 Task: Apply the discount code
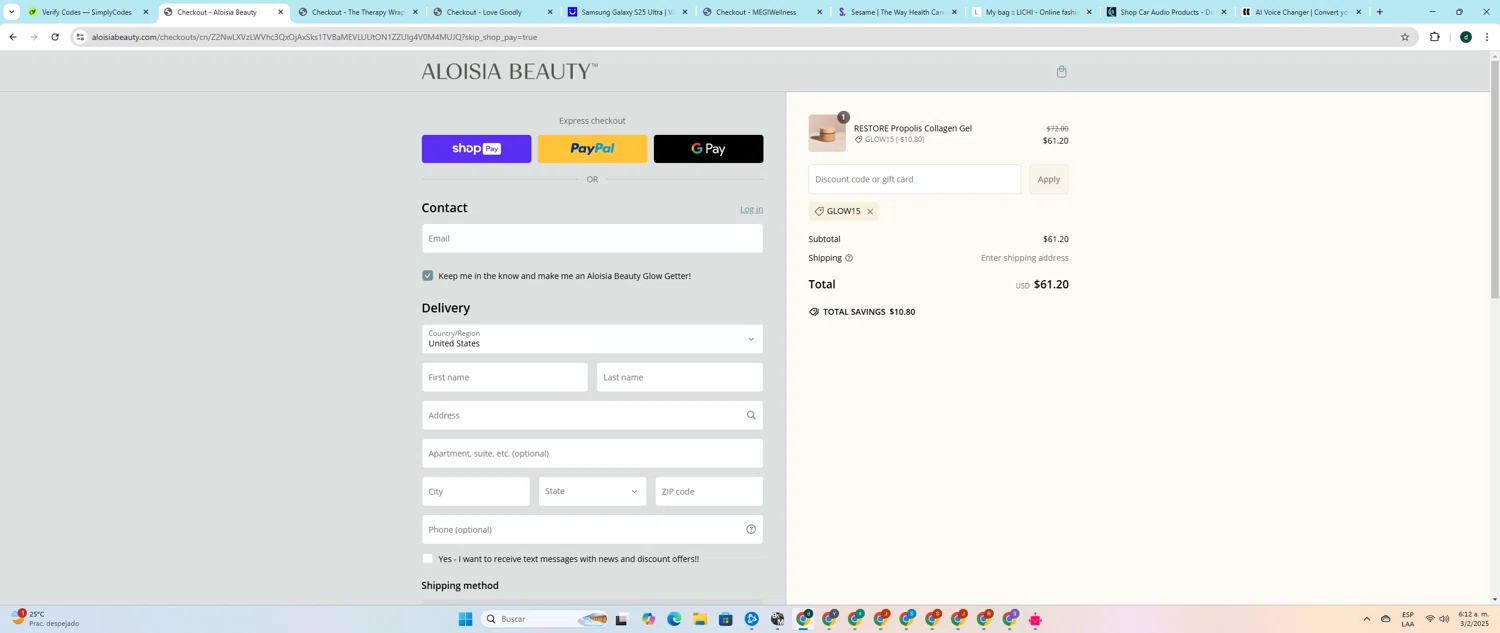[1048, 180]
